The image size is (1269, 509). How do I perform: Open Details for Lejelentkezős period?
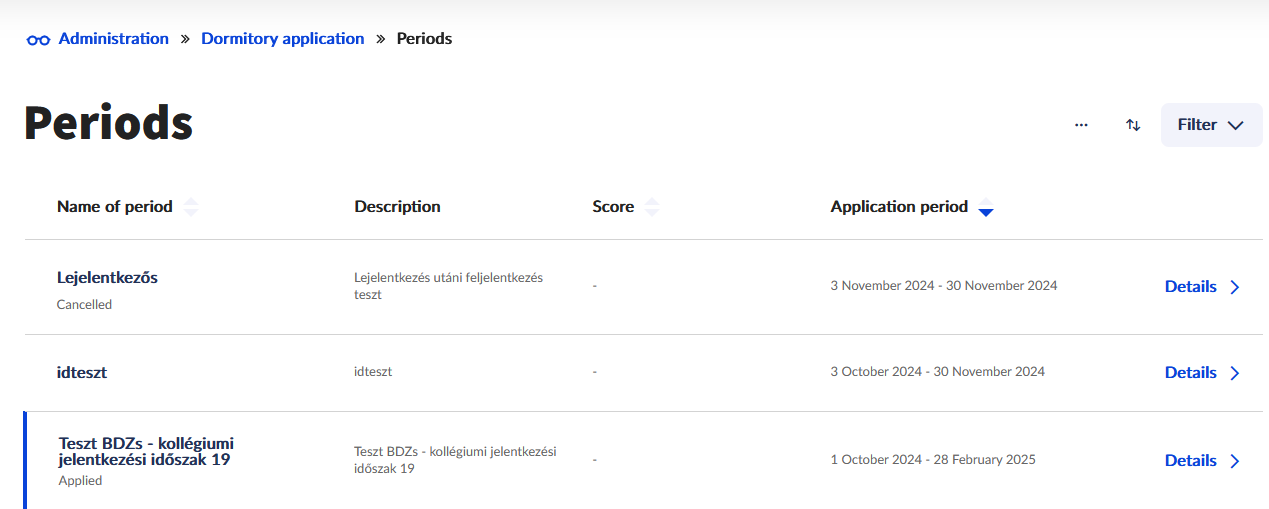point(1190,287)
